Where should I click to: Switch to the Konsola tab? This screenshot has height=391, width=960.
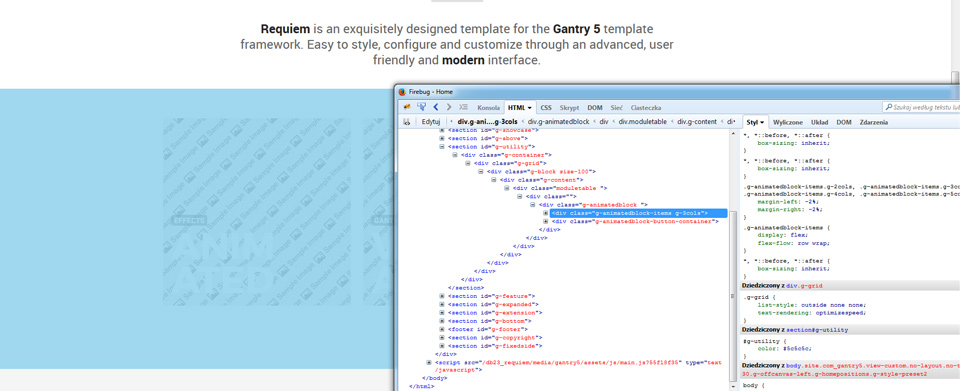[x=489, y=108]
